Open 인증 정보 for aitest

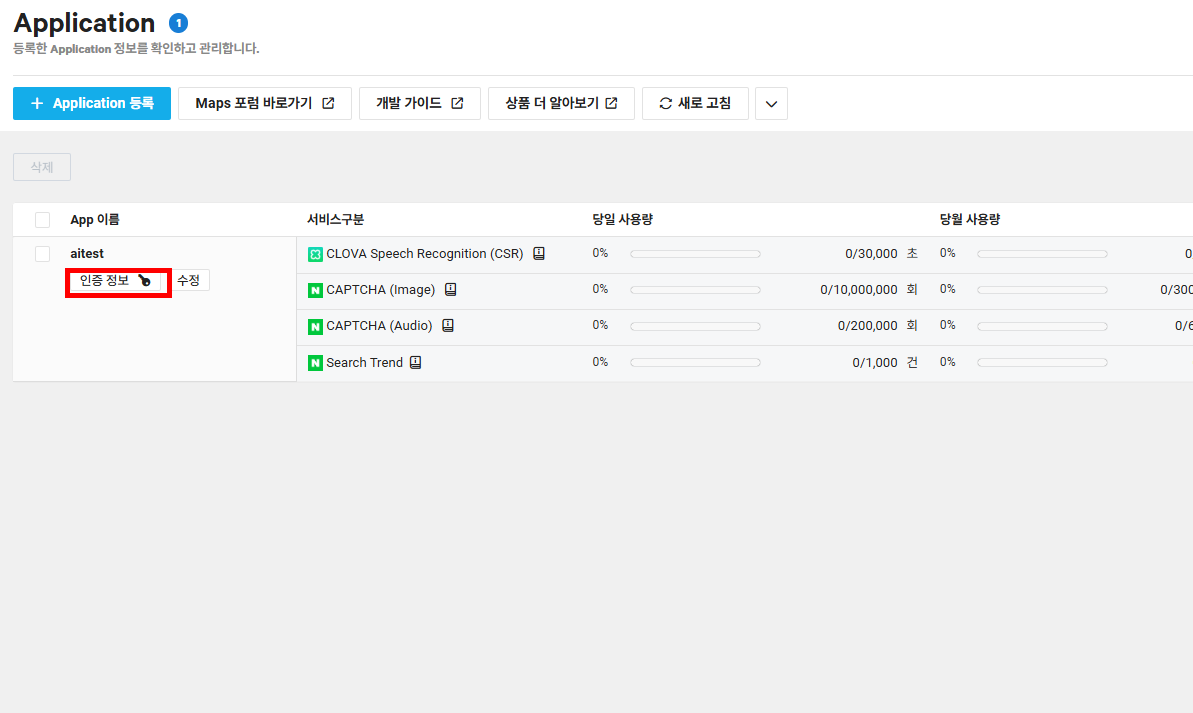point(116,281)
